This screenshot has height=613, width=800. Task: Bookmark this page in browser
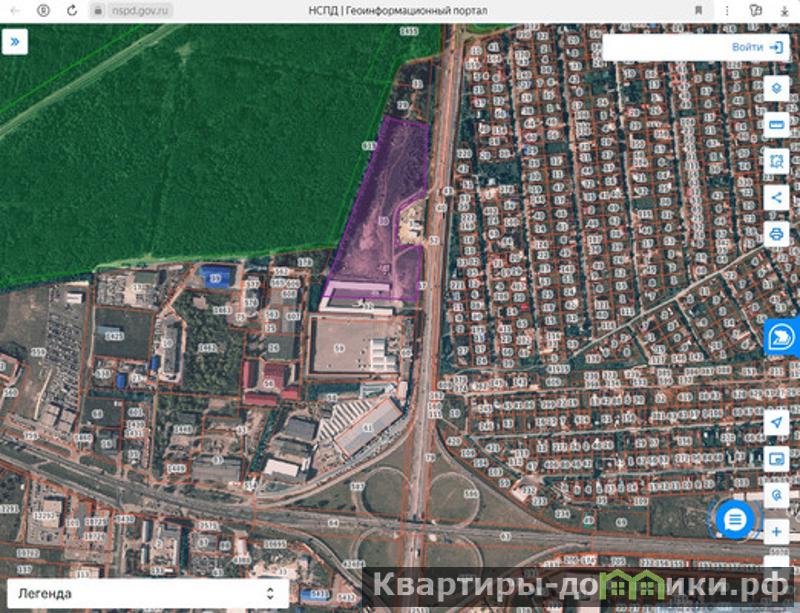tap(697, 9)
